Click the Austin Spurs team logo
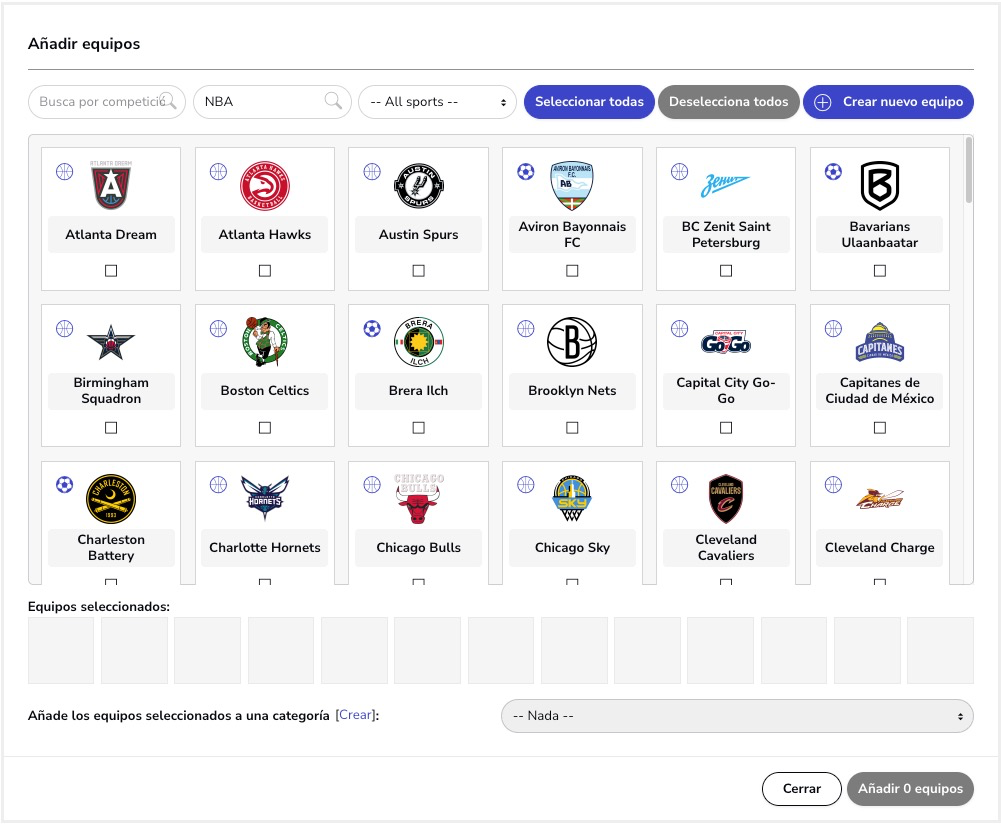Viewport: 1001px width, 824px height. coord(419,186)
